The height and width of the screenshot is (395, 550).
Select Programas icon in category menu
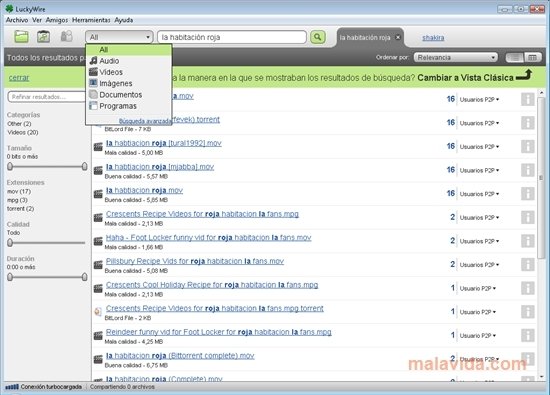click(x=93, y=106)
